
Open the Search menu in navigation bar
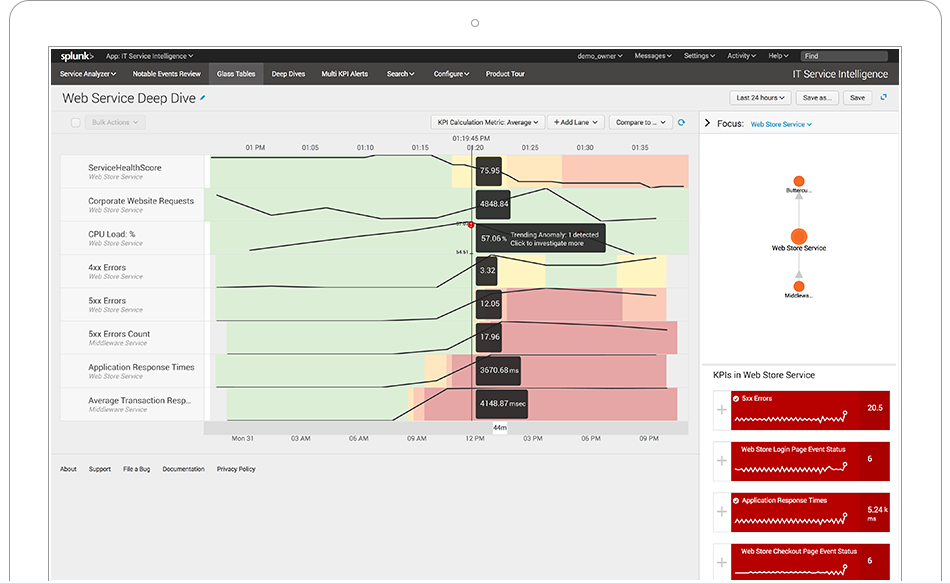click(x=400, y=74)
